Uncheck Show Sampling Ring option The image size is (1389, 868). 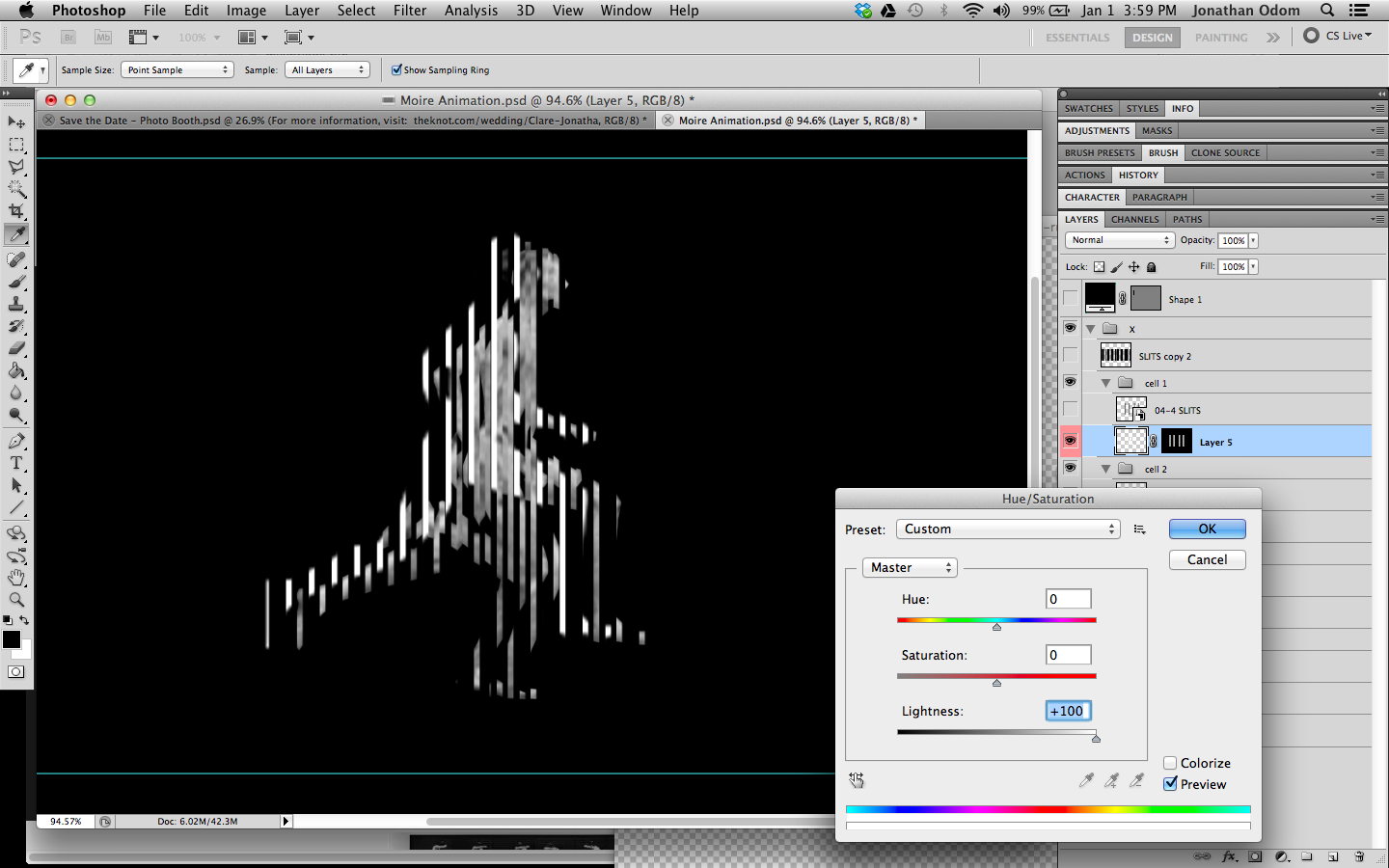tap(396, 69)
